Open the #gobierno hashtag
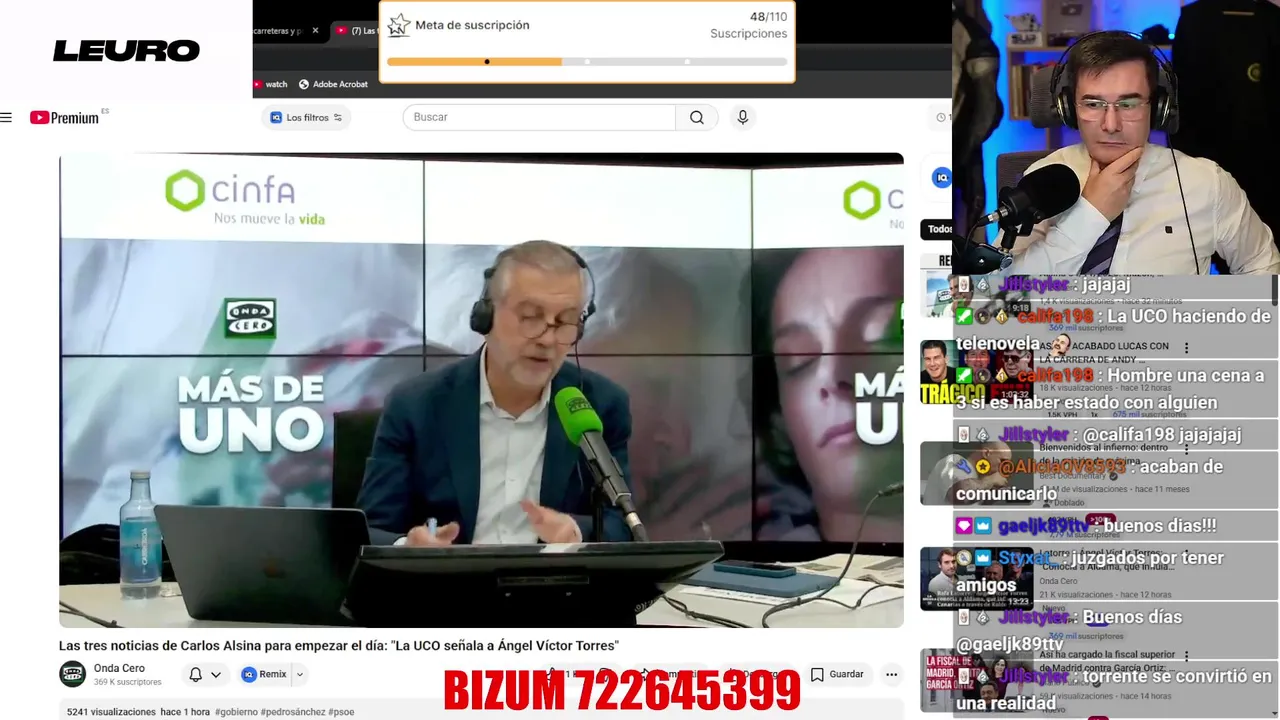The height and width of the screenshot is (720, 1280). tap(238, 712)
